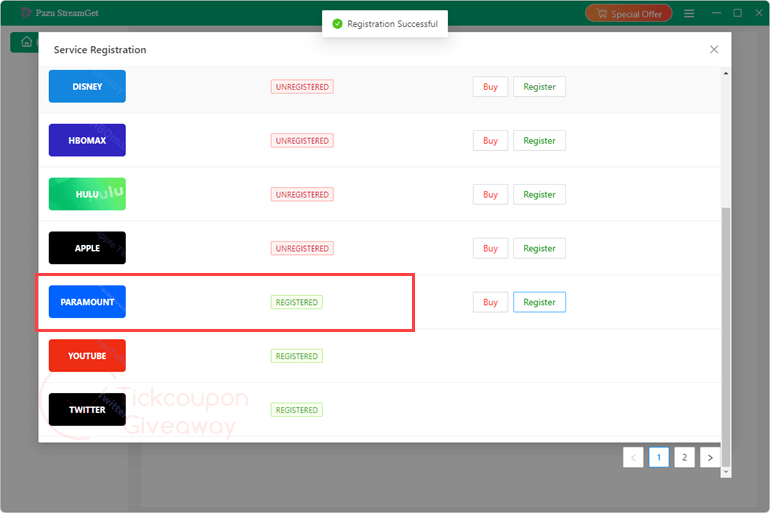The width and height of the screenshot is (770, 513).
Task: Click the APPLE service tile
Action: [87, 248]
